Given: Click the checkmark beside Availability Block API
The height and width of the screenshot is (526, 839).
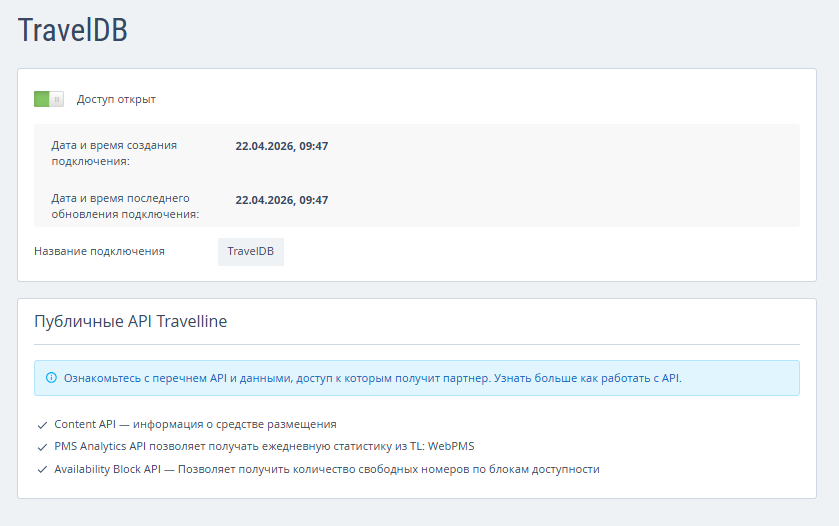Looking at the screenshot, I should (42, 469).
